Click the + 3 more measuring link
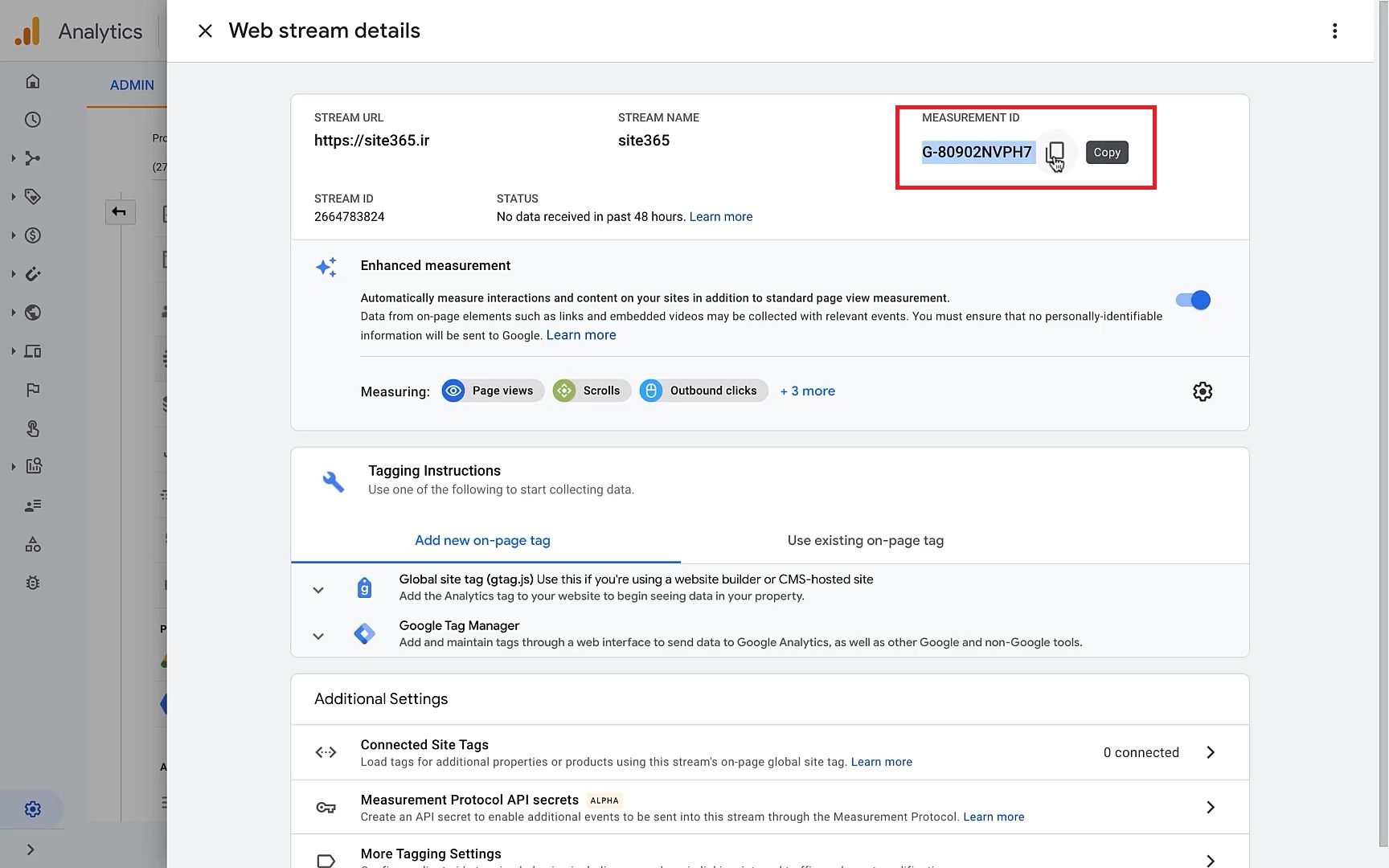 click(807, 391)
